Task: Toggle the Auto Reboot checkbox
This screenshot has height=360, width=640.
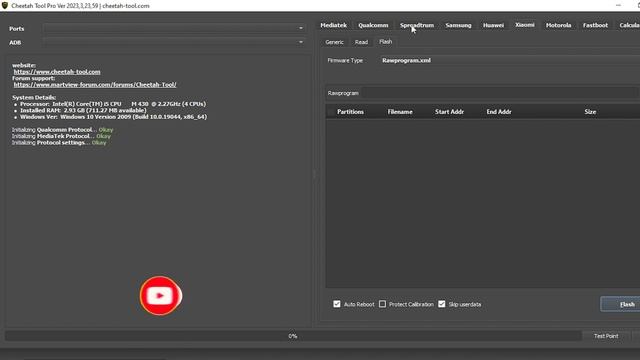Action: pyautogui.click(x=337, y=304)
